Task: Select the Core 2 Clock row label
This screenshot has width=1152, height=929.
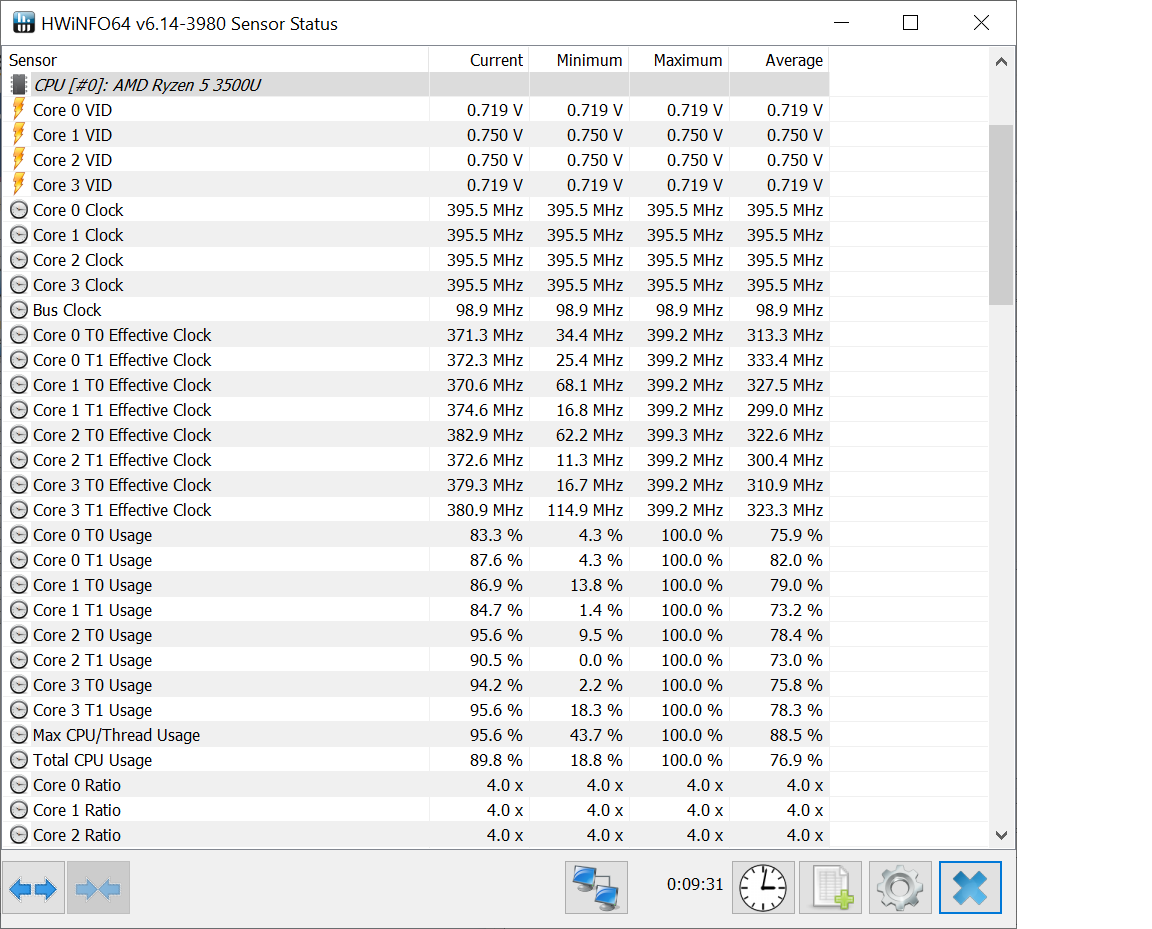Action: 78,260
